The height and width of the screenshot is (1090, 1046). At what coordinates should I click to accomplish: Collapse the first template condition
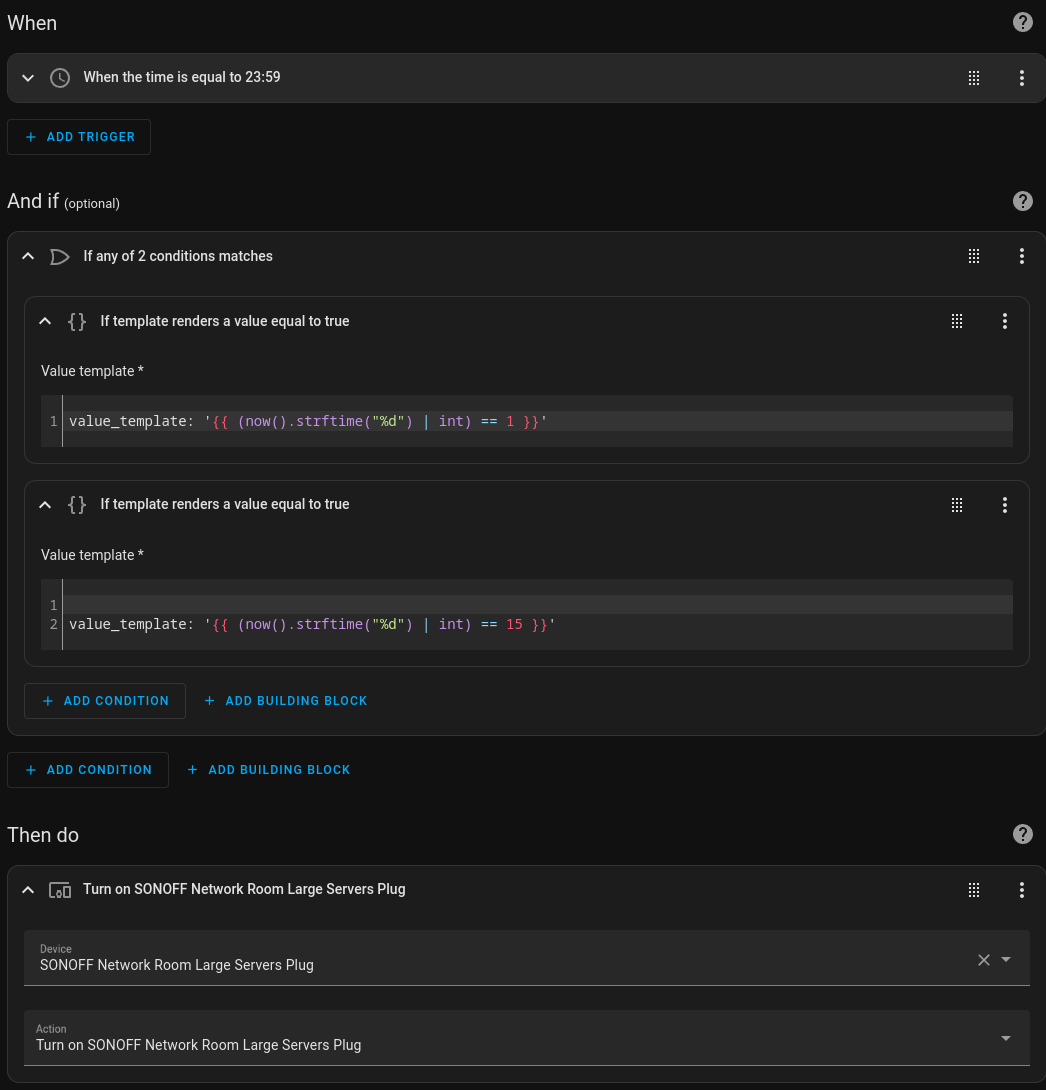(x=45, y=321)
